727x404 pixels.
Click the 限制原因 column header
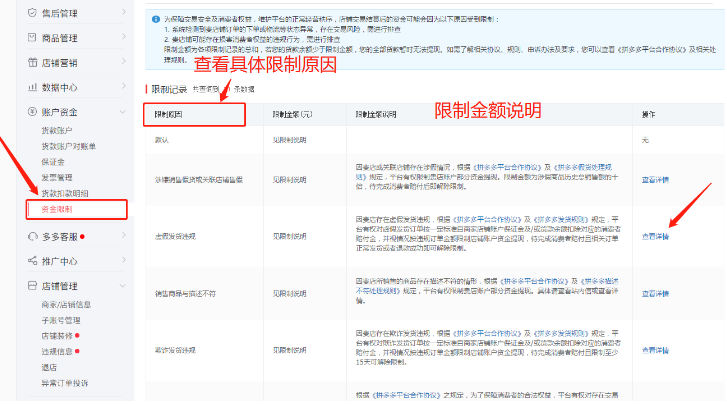pyautogui.click(x=168, y=114)
